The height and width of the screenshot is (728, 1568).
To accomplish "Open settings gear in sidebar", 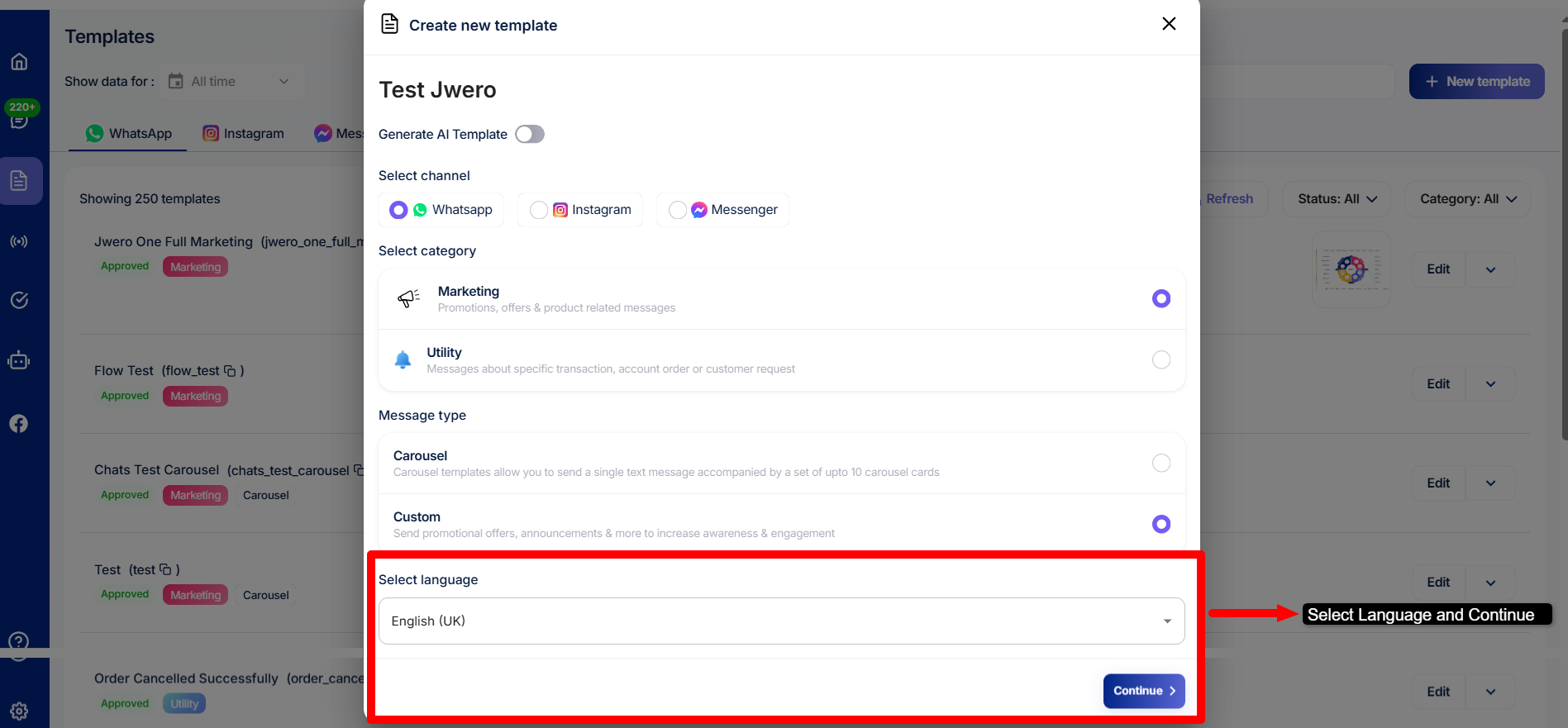I will pyautogui.click(x=19, y=711).
